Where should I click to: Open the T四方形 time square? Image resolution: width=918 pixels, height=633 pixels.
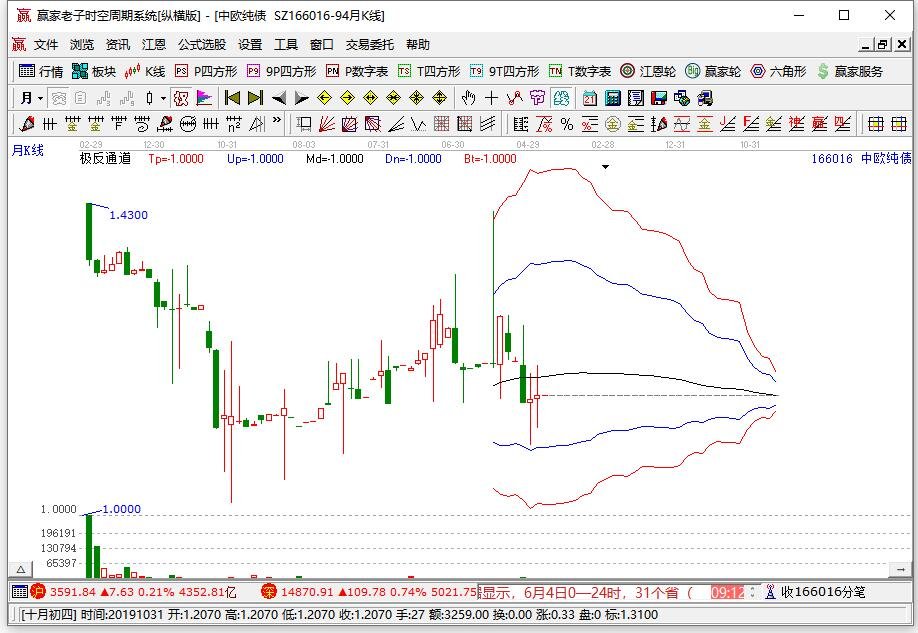coord(429,71)
